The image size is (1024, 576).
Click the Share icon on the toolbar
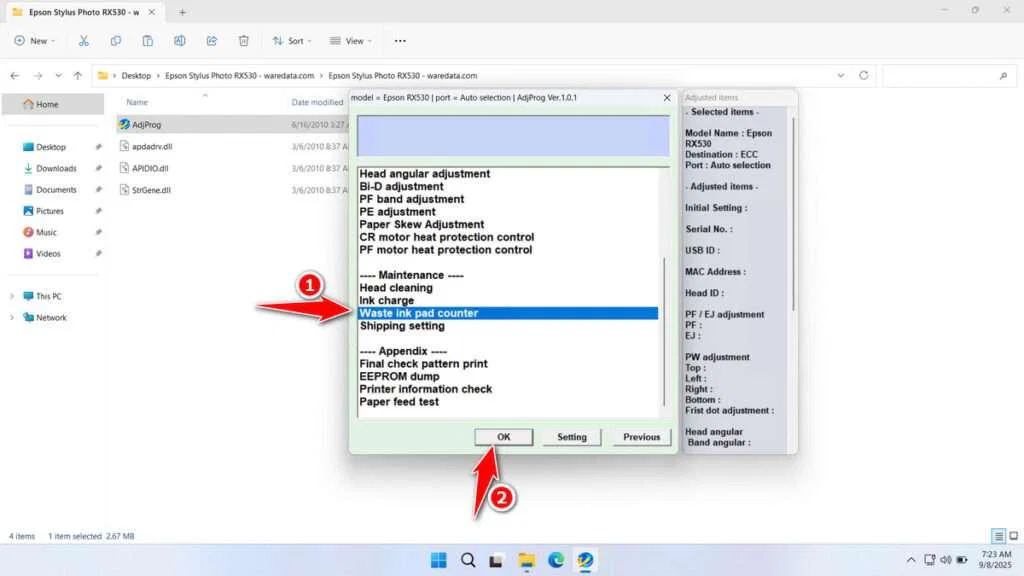click(x=211, y=41)
